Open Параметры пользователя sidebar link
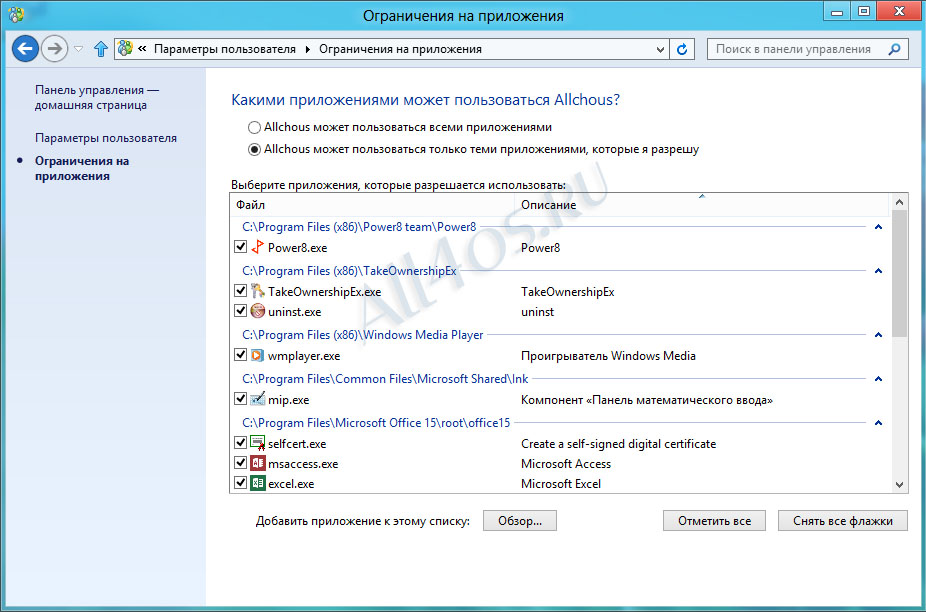926x612 pixels. coord(106,138)
